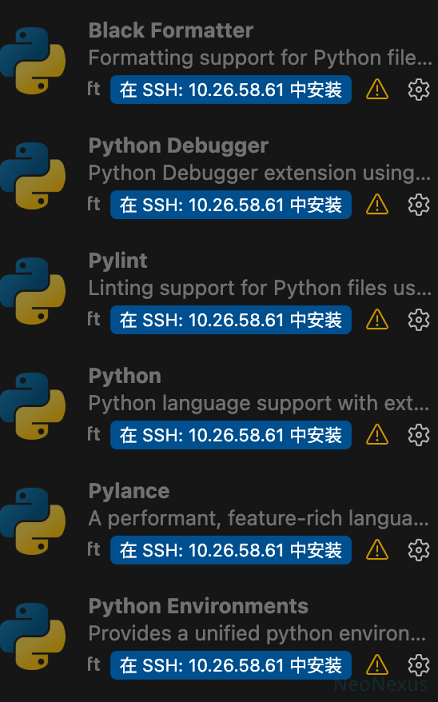The height and width of the screenshot is (702, 438).
Task: Click 'Provides a unified python environ...' description
Action: pyautogui.click(x=257, y=634)
